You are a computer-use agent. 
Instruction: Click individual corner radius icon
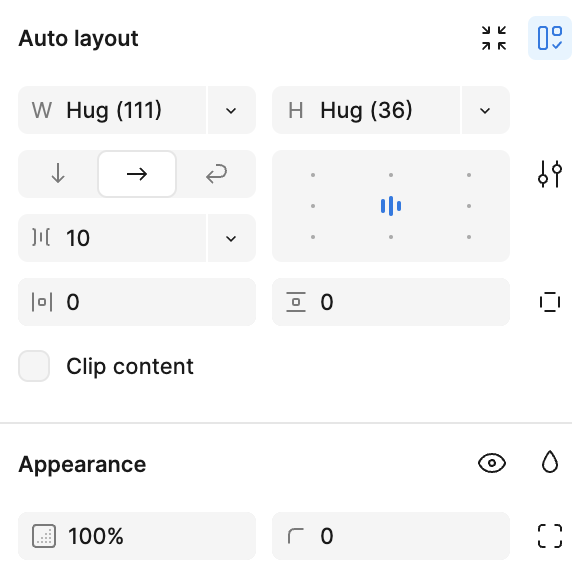click(550, 536)
